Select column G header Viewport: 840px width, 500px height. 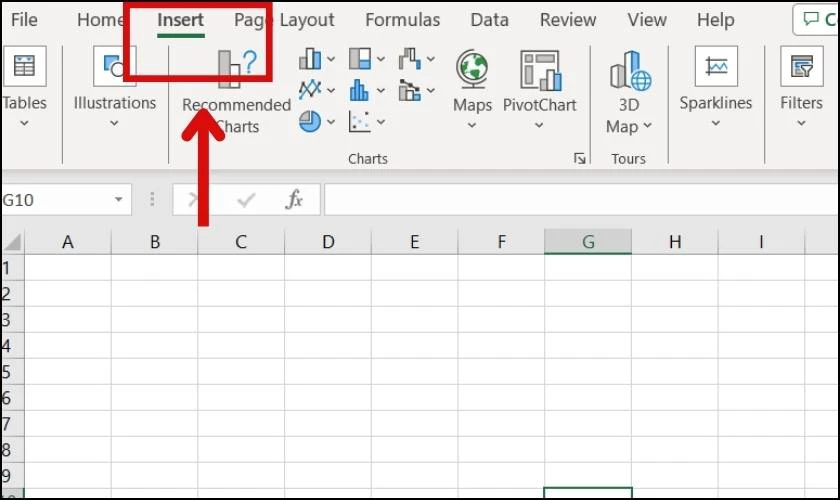(588, 242)
